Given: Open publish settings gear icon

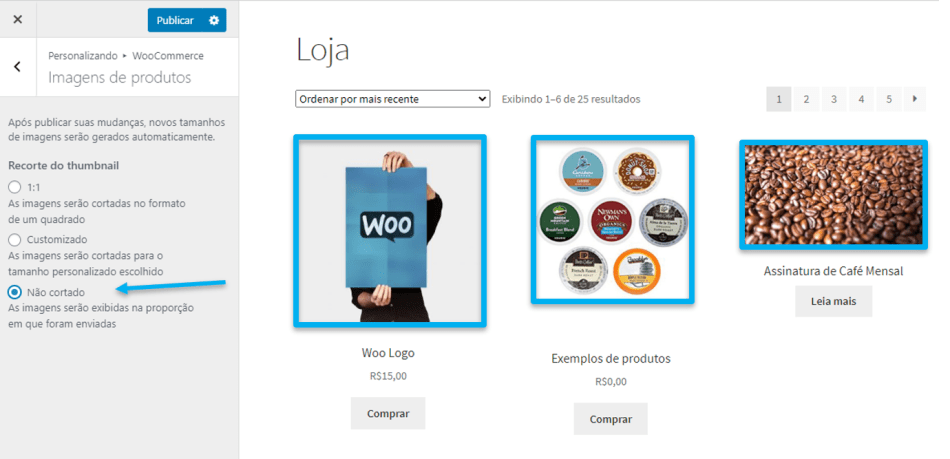Looking at the screenshot, I should (214, 20).
